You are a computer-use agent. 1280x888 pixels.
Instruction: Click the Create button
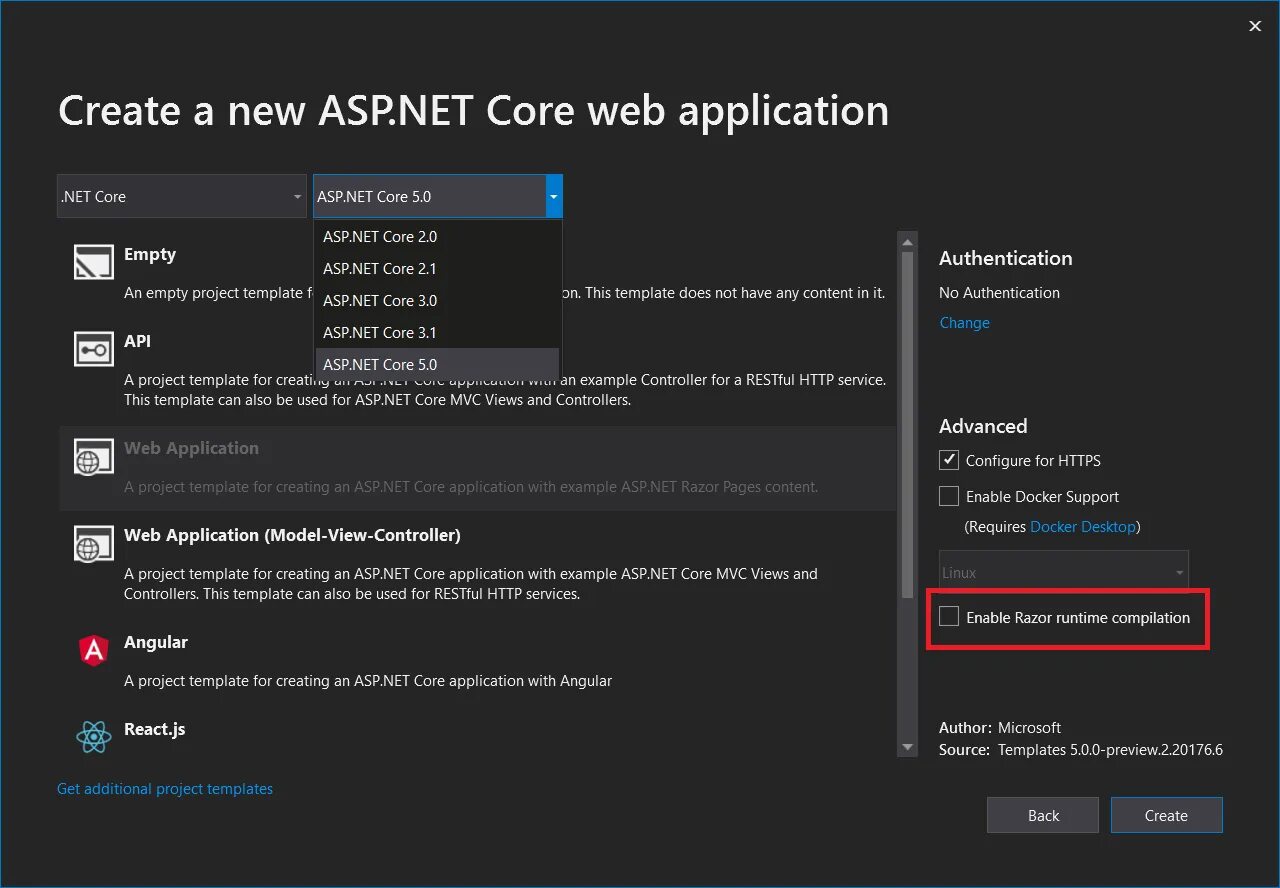(x=1166, y=815)
